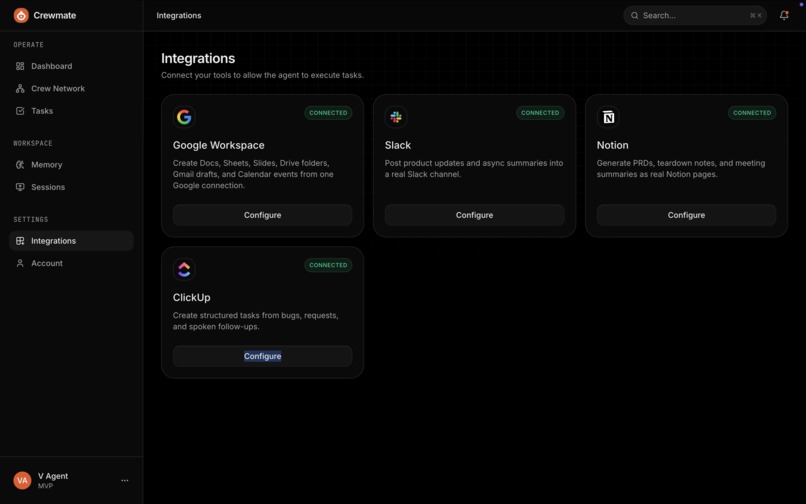
Task: Click the Slack logo icon
Action: pyautogui.click(x=396, y=117)
